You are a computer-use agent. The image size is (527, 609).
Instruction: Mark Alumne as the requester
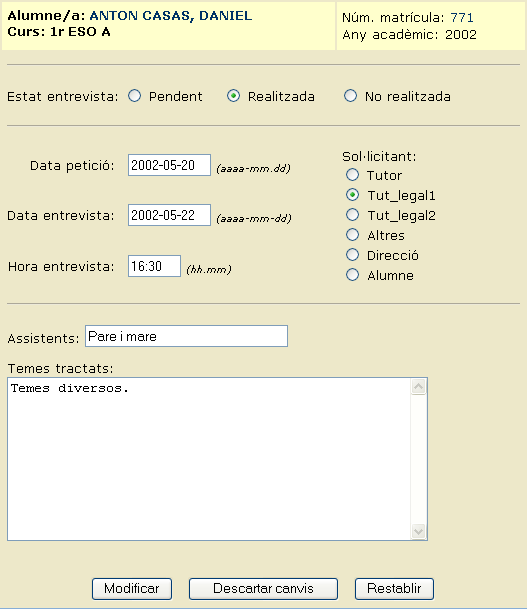pos(352,275)
